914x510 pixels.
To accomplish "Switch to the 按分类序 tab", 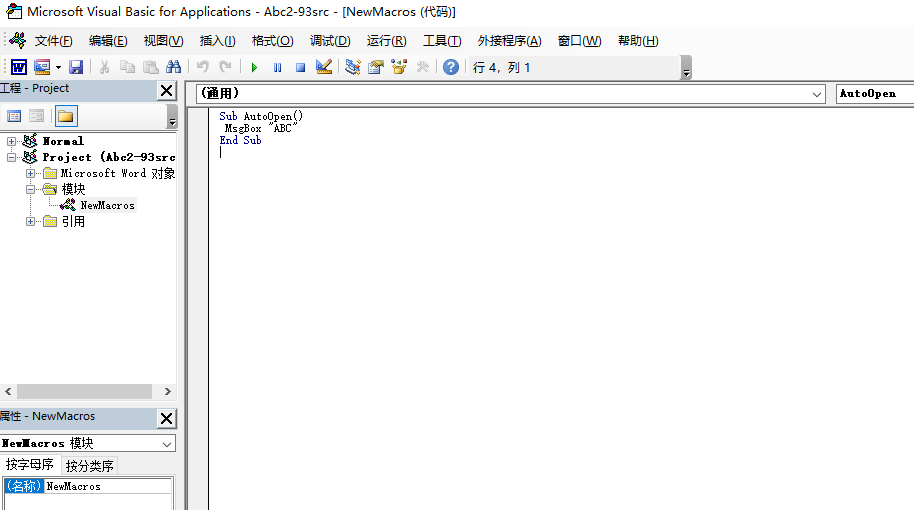I will pyautogui.click(x=90, y=465).
